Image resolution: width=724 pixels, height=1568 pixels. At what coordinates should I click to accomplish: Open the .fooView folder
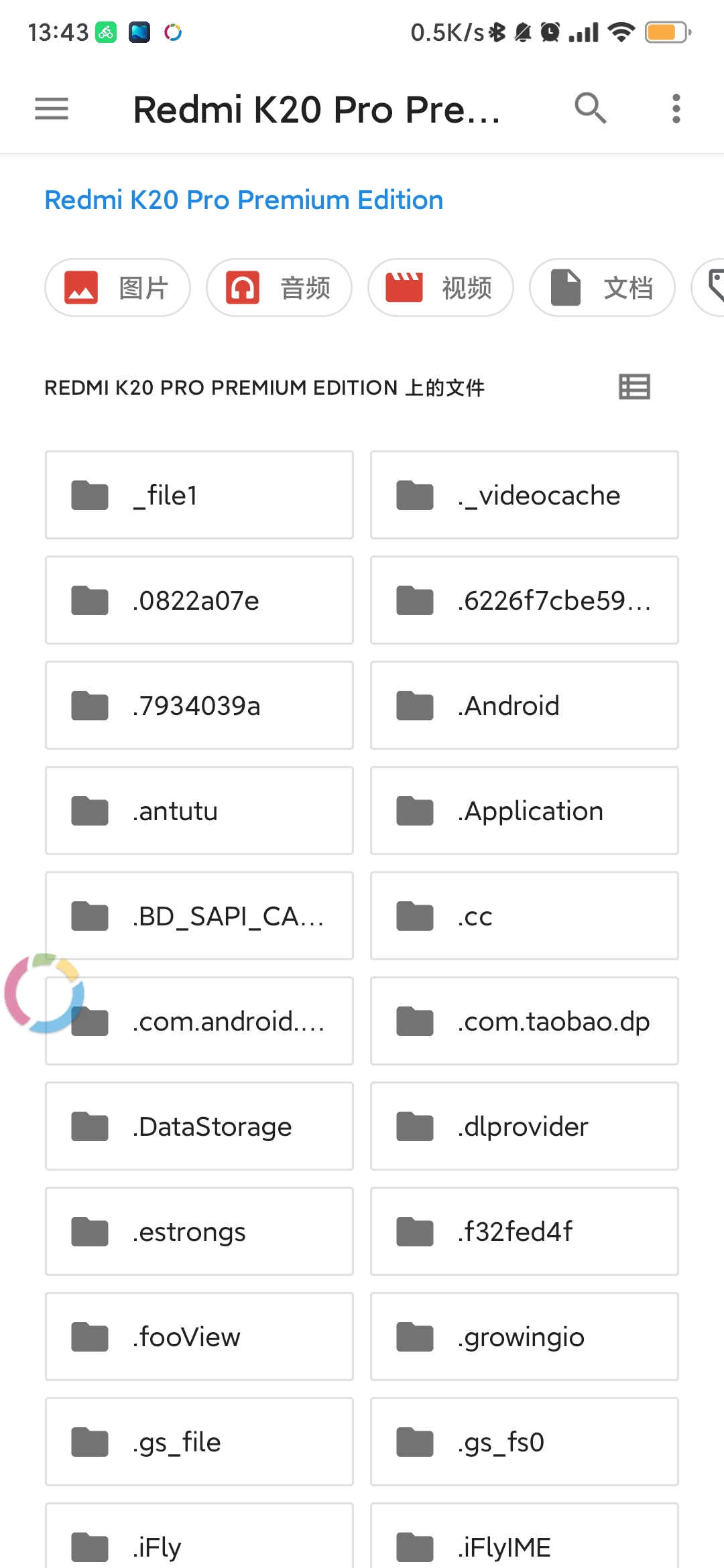[x=198, y=1337]
